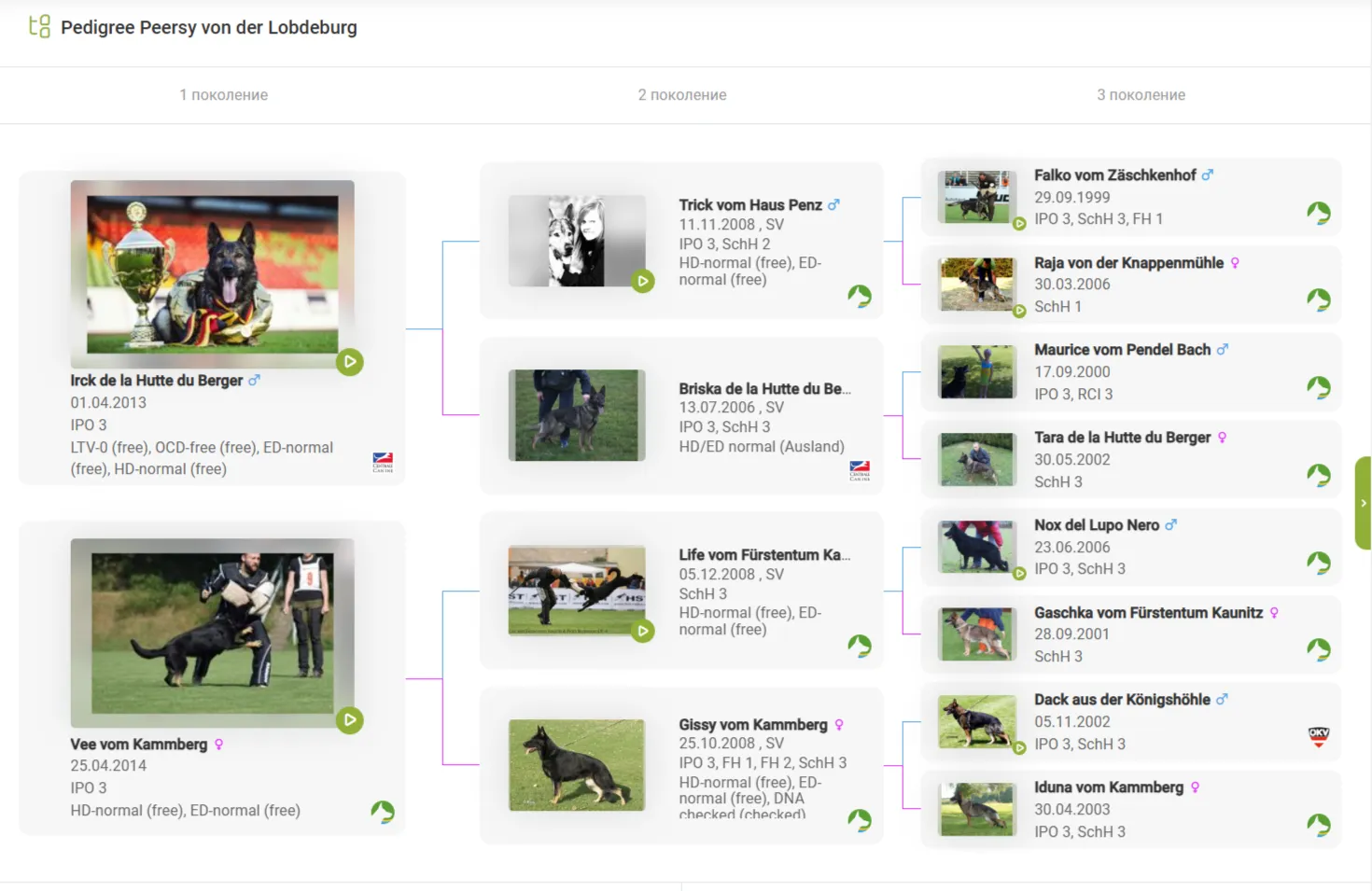Open Gissy vom Kammberg name link

(x=752, y=725)
